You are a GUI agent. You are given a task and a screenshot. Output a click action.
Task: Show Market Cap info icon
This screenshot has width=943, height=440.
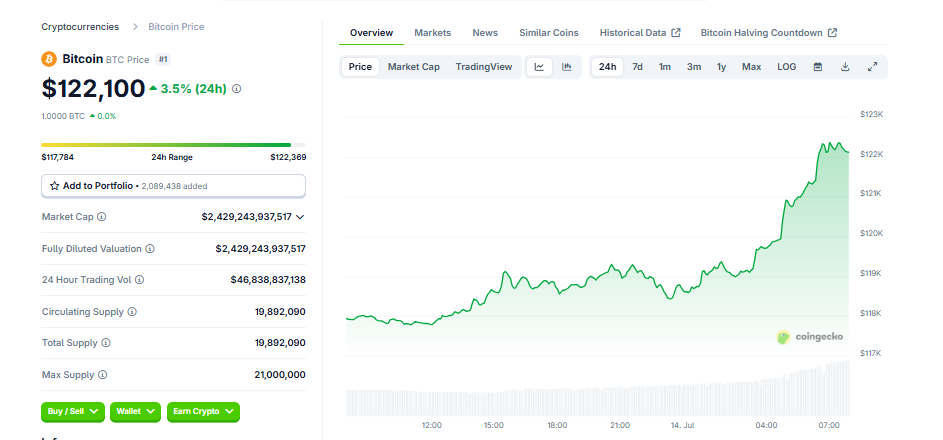[x=102, y=216]
